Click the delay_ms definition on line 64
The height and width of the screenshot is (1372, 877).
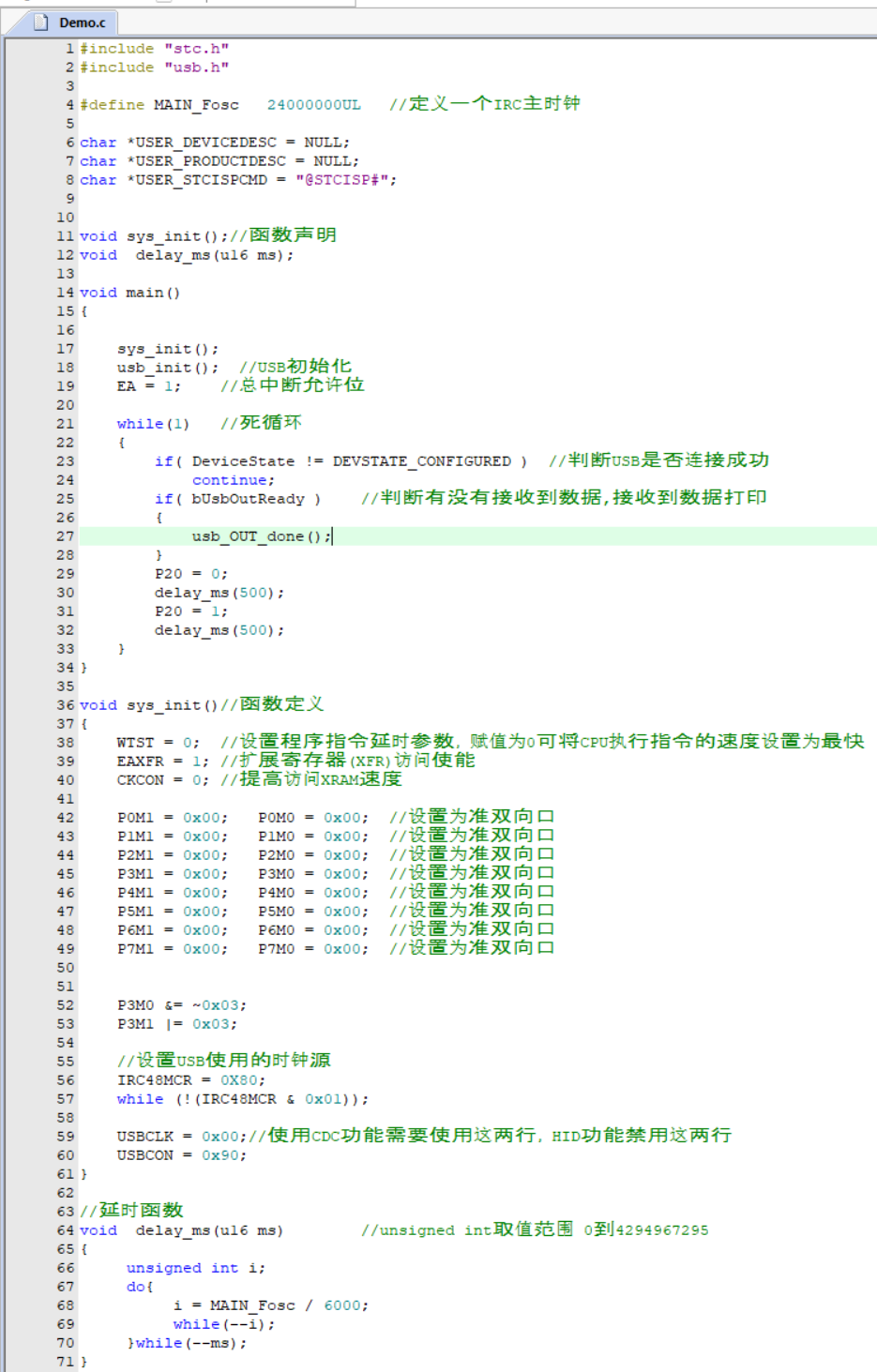(182, 1230)
